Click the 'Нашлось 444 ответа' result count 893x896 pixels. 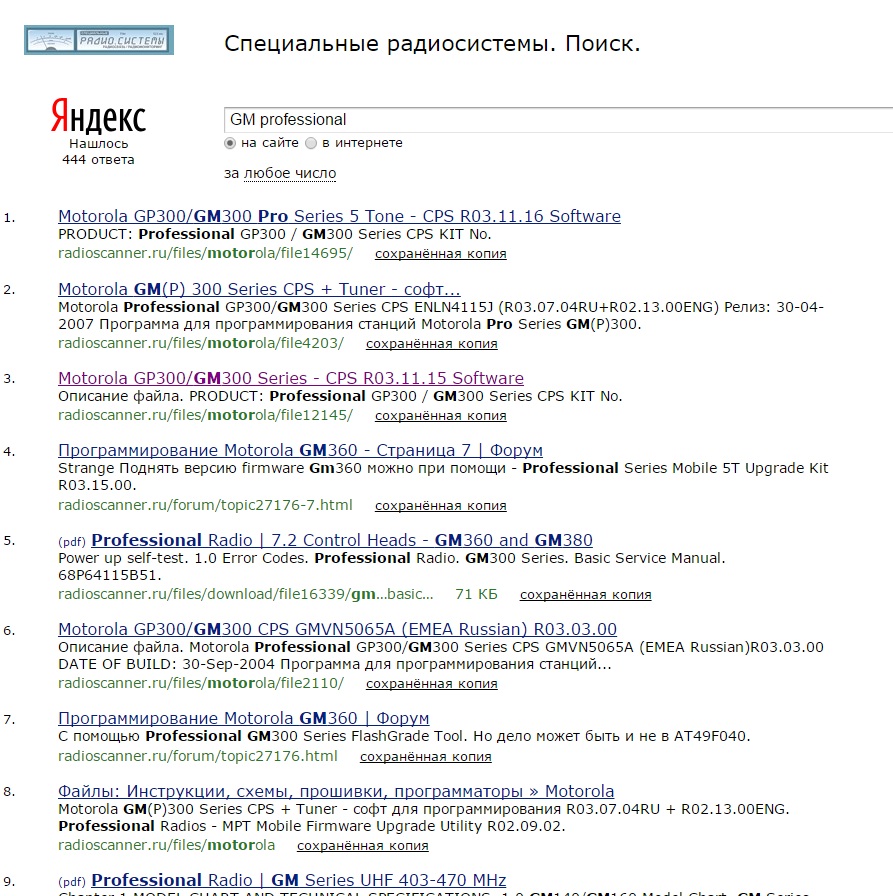coord(98,152)
